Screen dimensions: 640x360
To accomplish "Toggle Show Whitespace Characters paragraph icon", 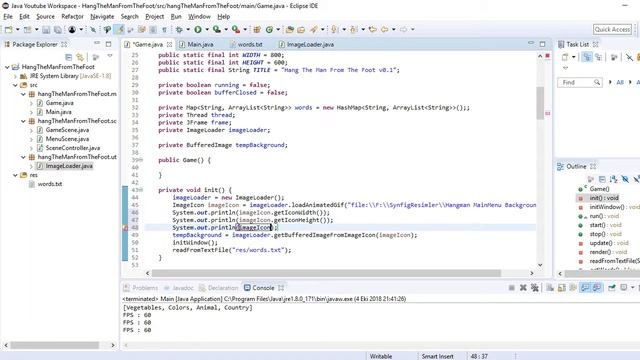I will tap(164, 29).
